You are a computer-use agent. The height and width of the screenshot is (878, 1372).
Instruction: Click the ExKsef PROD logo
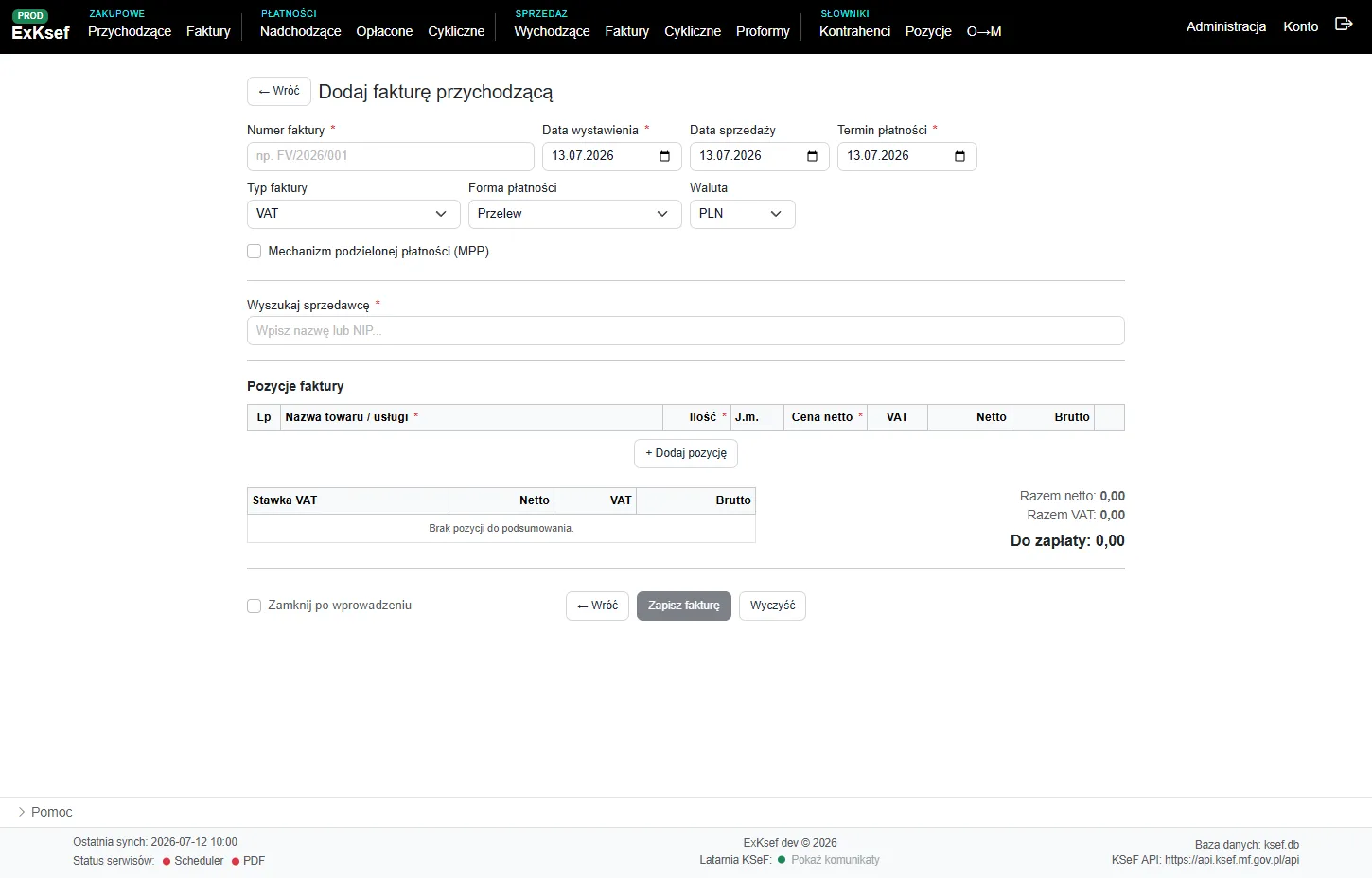coord(41,26)
